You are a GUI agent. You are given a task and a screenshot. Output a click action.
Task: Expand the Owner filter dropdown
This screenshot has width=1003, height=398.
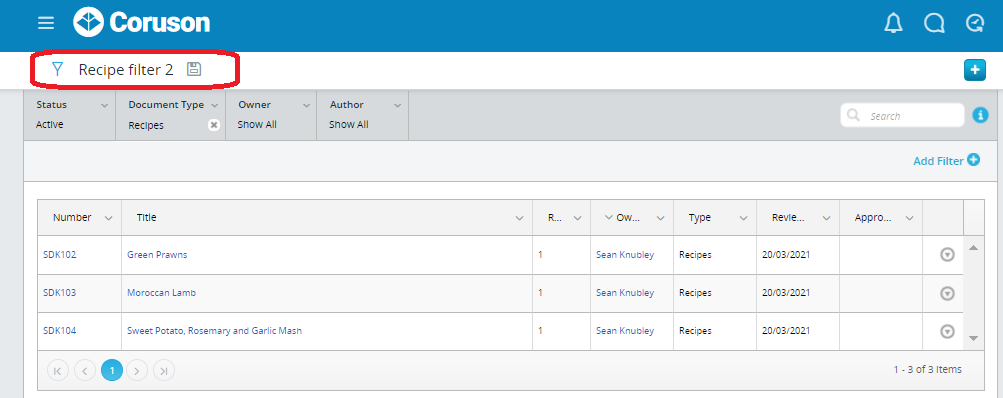click(306, 106)
